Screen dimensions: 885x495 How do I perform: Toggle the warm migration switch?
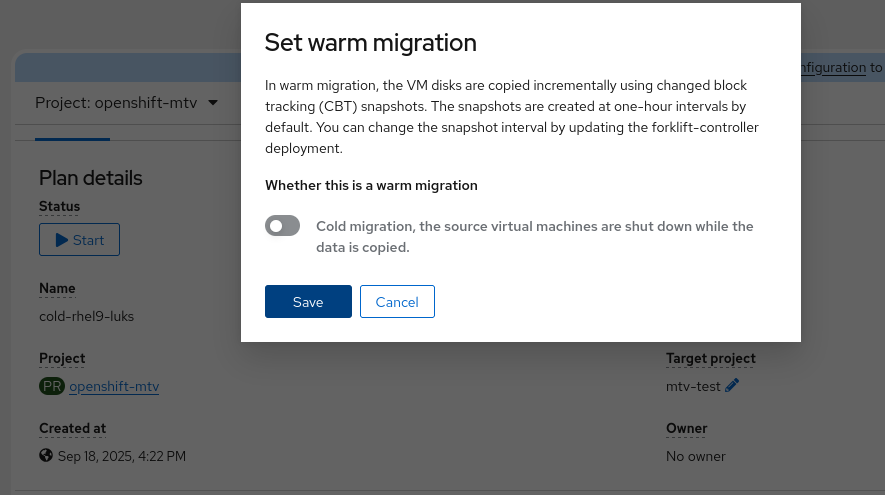click(282, 226)
